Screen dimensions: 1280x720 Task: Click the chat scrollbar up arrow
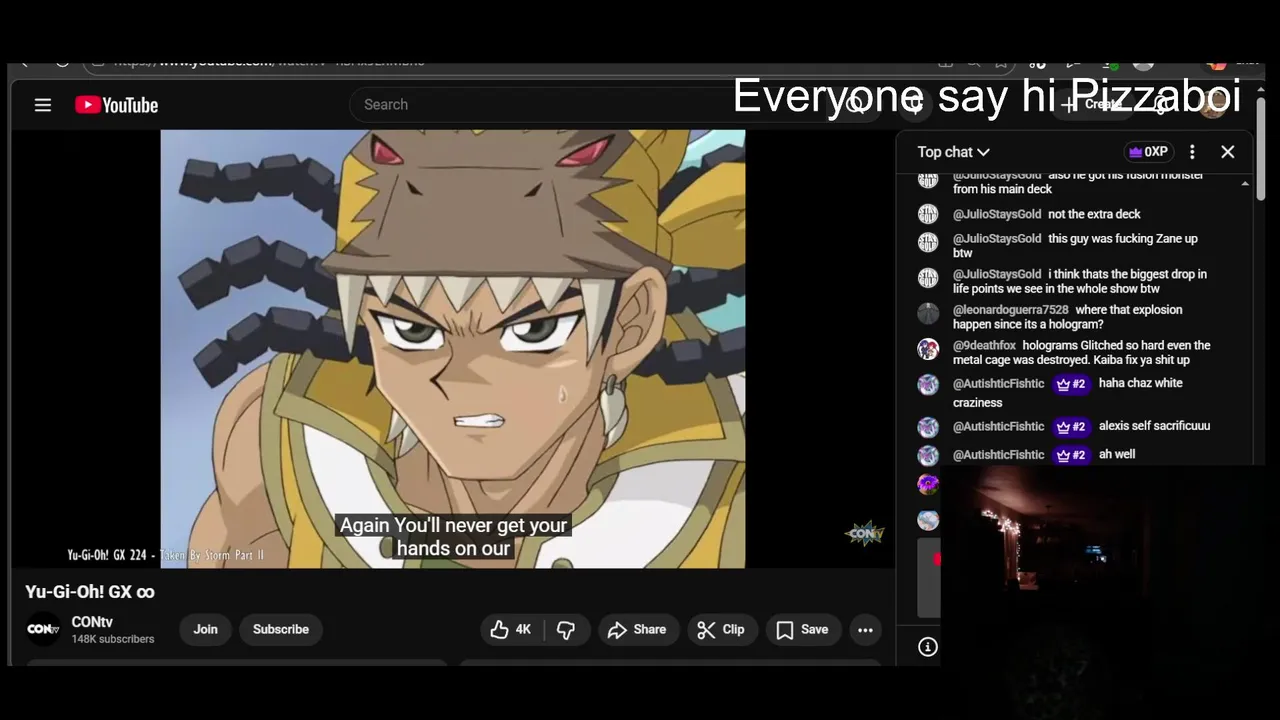(1245, 184)
